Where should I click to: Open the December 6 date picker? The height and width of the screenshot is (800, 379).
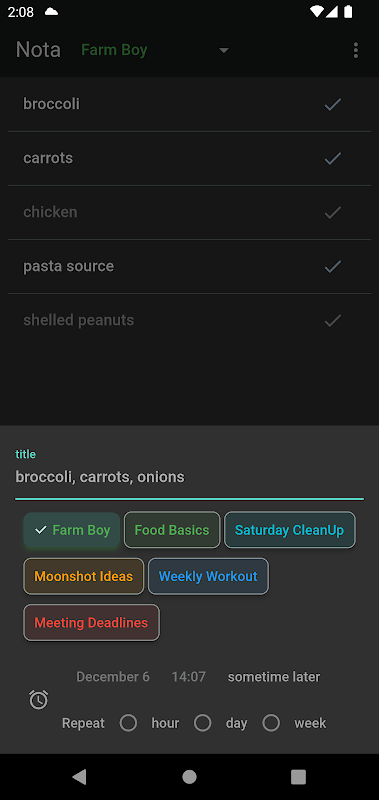(x=113, y=677)
